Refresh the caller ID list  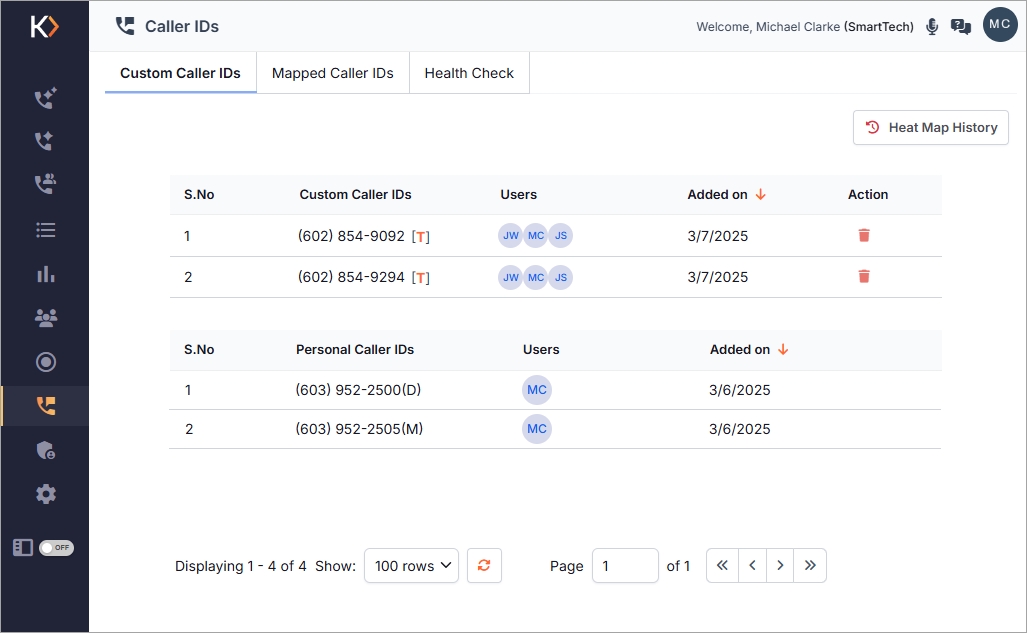coord(484,566)
